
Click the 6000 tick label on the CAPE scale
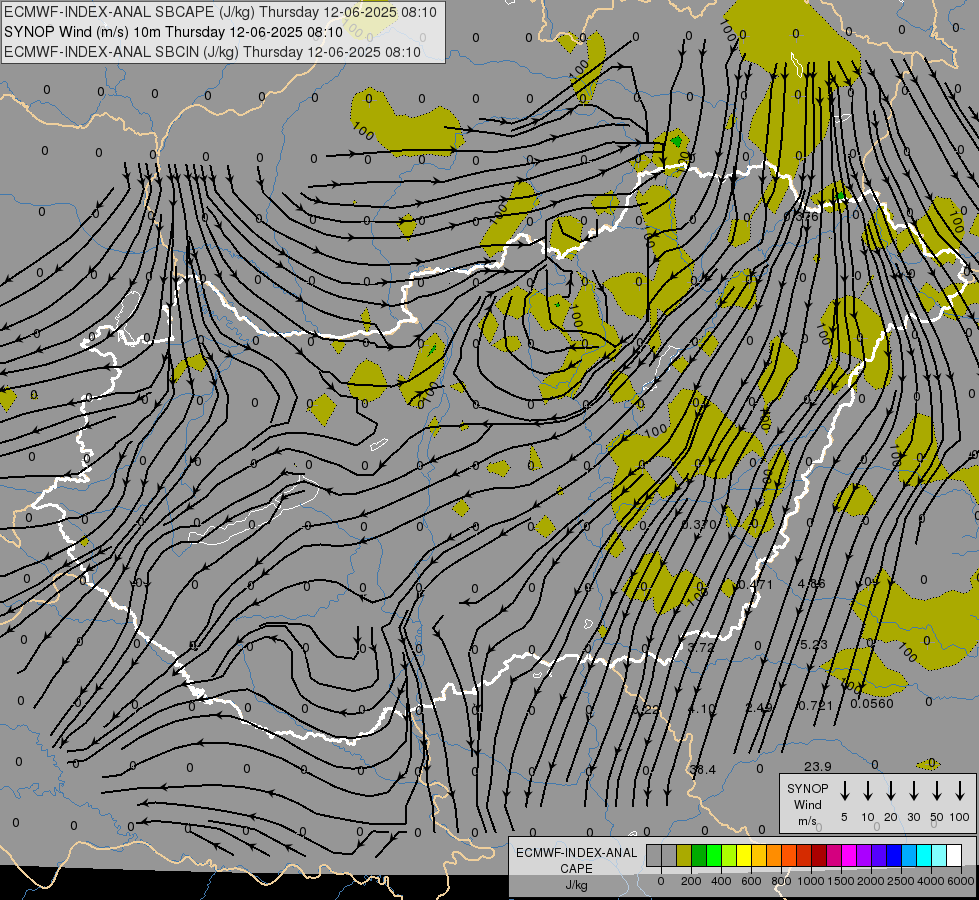coord(960,881)
